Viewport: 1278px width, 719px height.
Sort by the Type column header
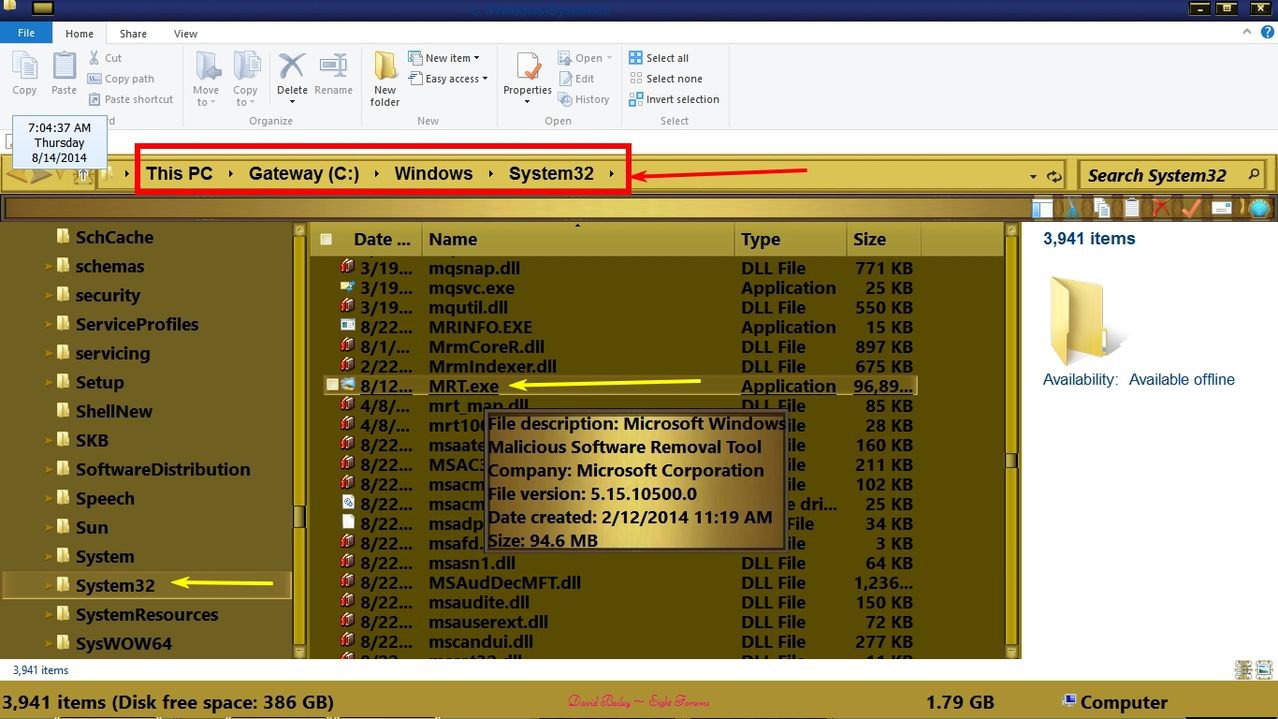[790, 239]
